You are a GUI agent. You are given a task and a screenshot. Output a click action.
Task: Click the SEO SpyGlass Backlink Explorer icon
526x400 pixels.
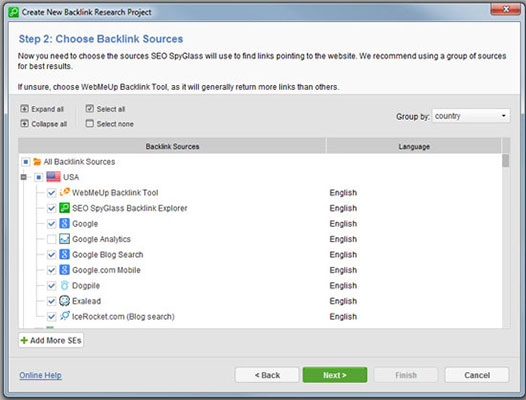(x=64, y=208)
